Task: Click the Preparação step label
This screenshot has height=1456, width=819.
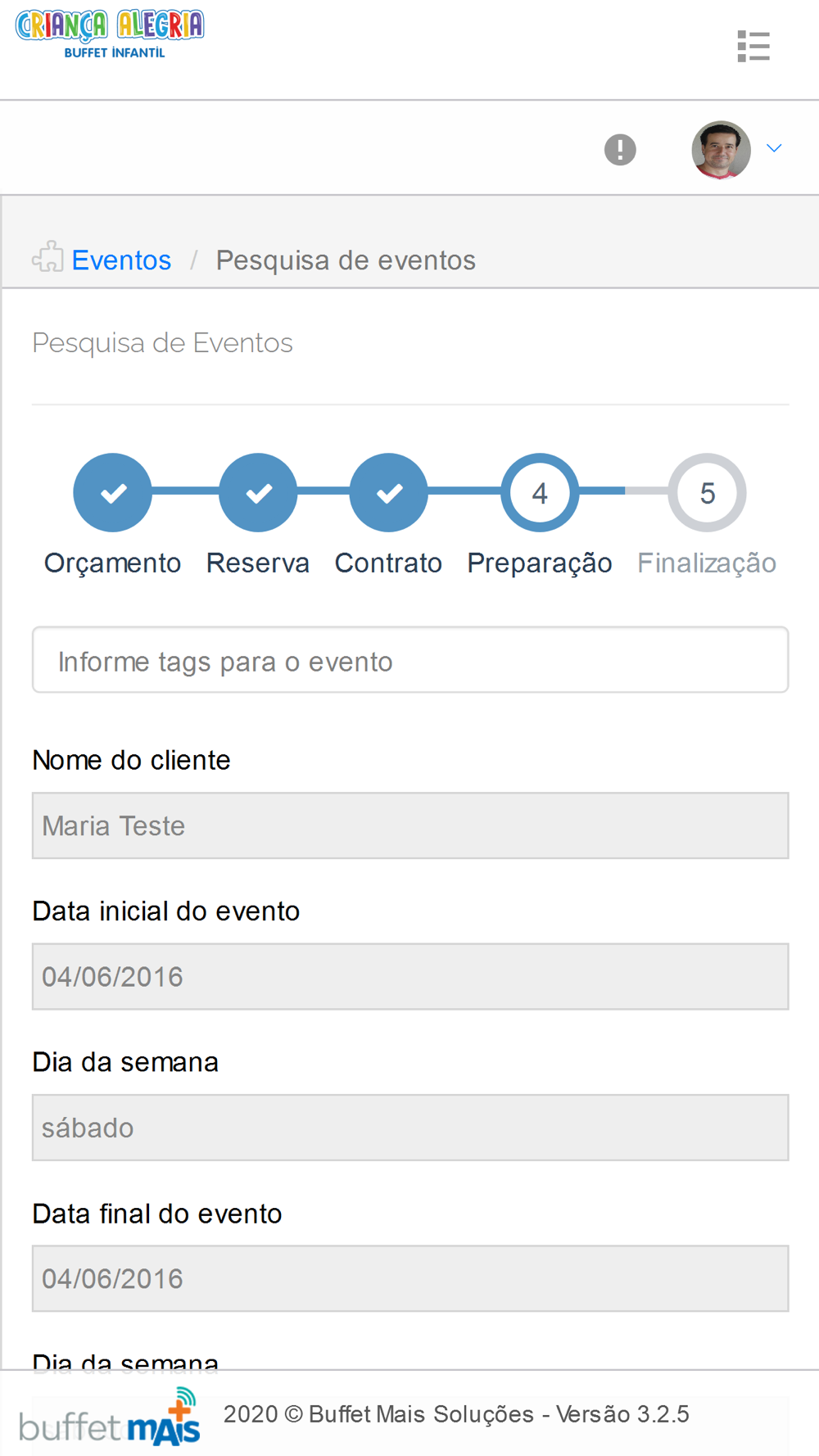Action: click(x=540, y=563)
